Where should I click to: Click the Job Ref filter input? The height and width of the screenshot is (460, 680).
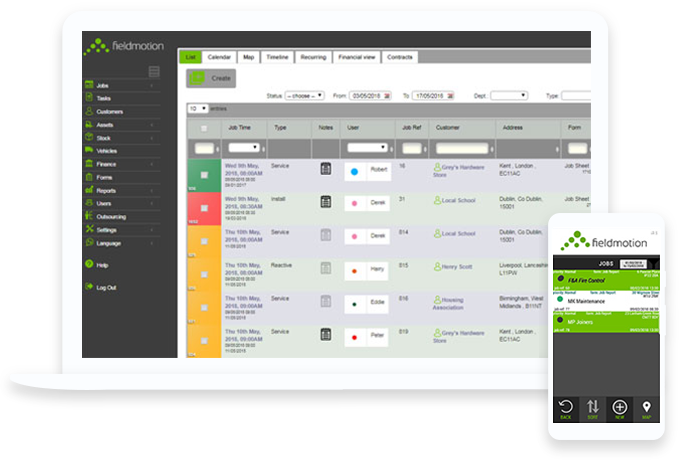tap(412, 149)
